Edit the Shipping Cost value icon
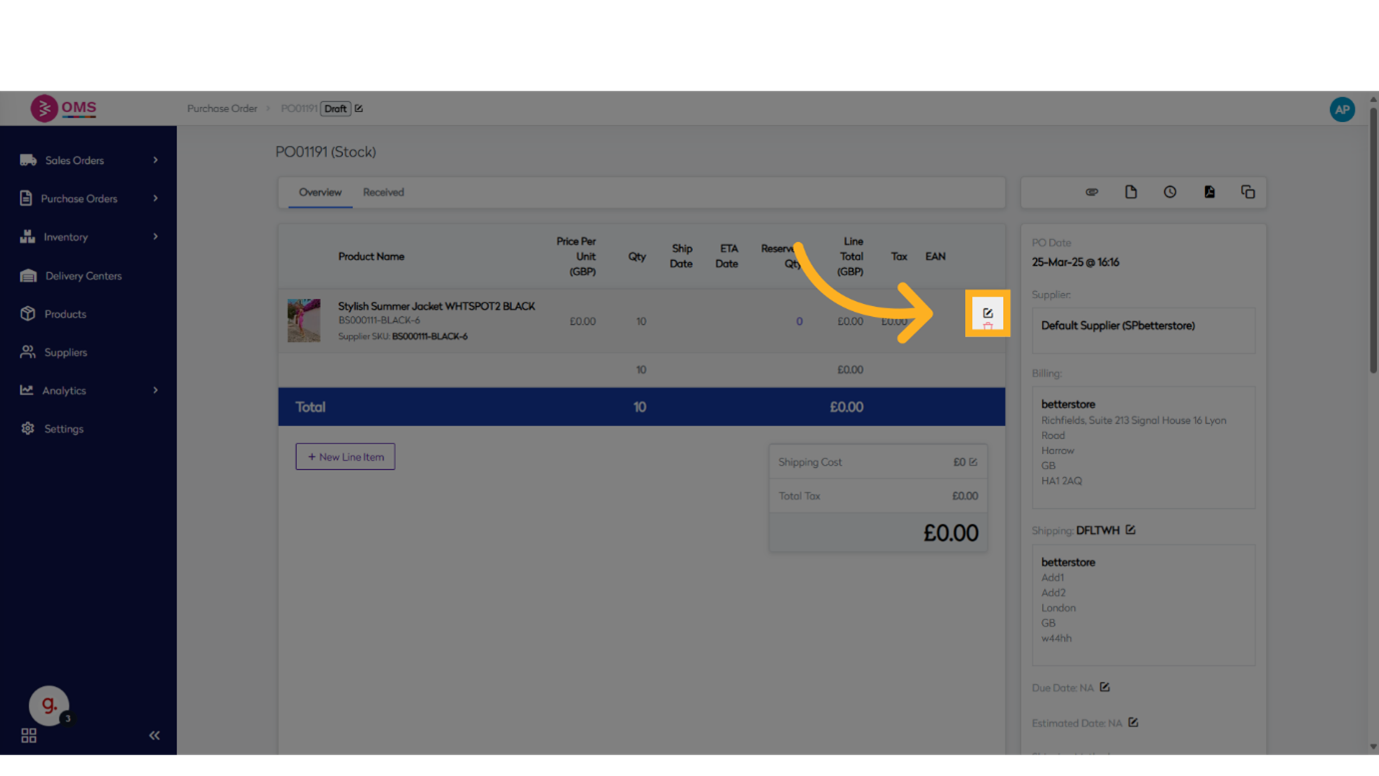This screenshot has width=1379, height=776. (973, 462)
